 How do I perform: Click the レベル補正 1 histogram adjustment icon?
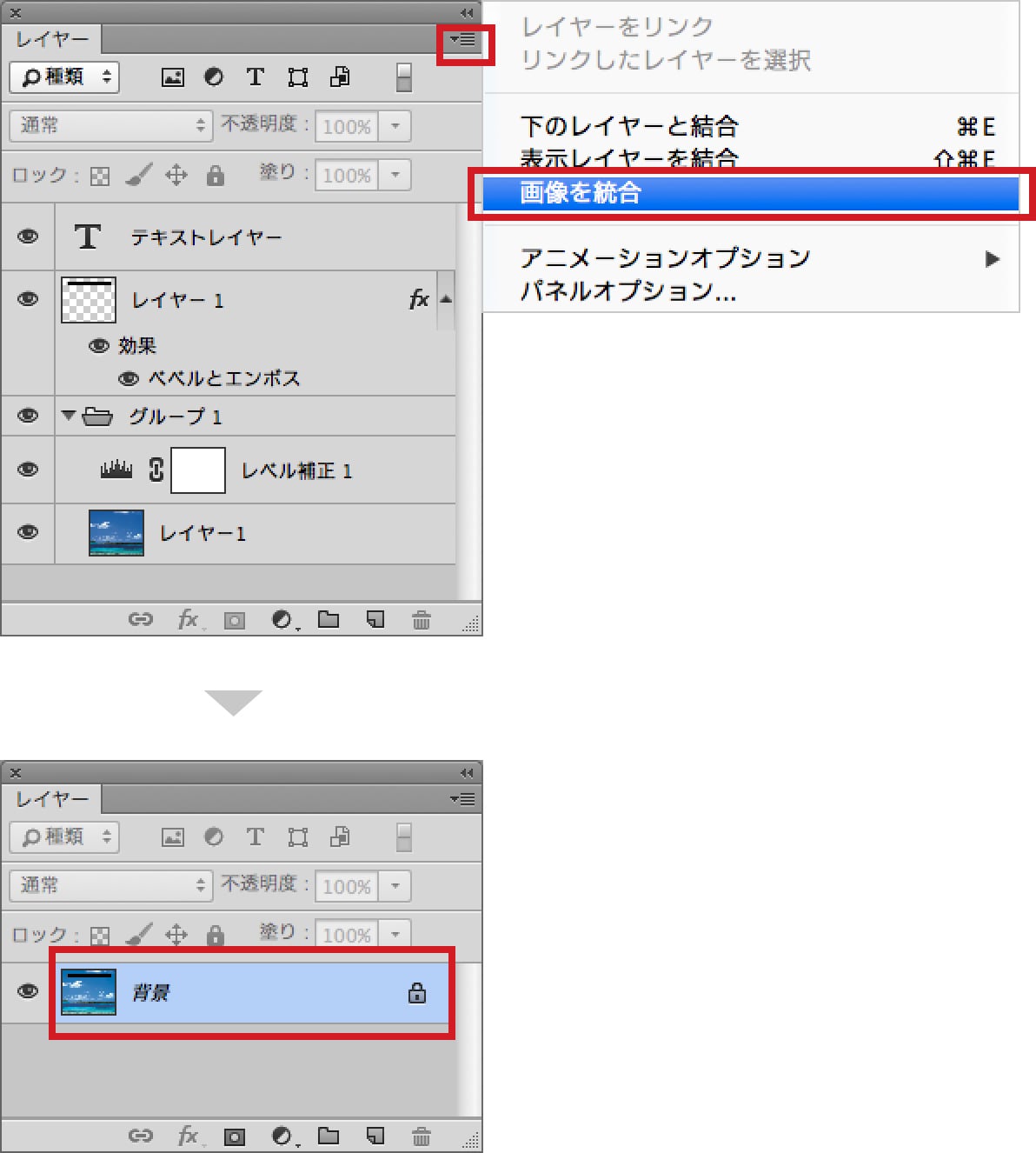(116, 470)
